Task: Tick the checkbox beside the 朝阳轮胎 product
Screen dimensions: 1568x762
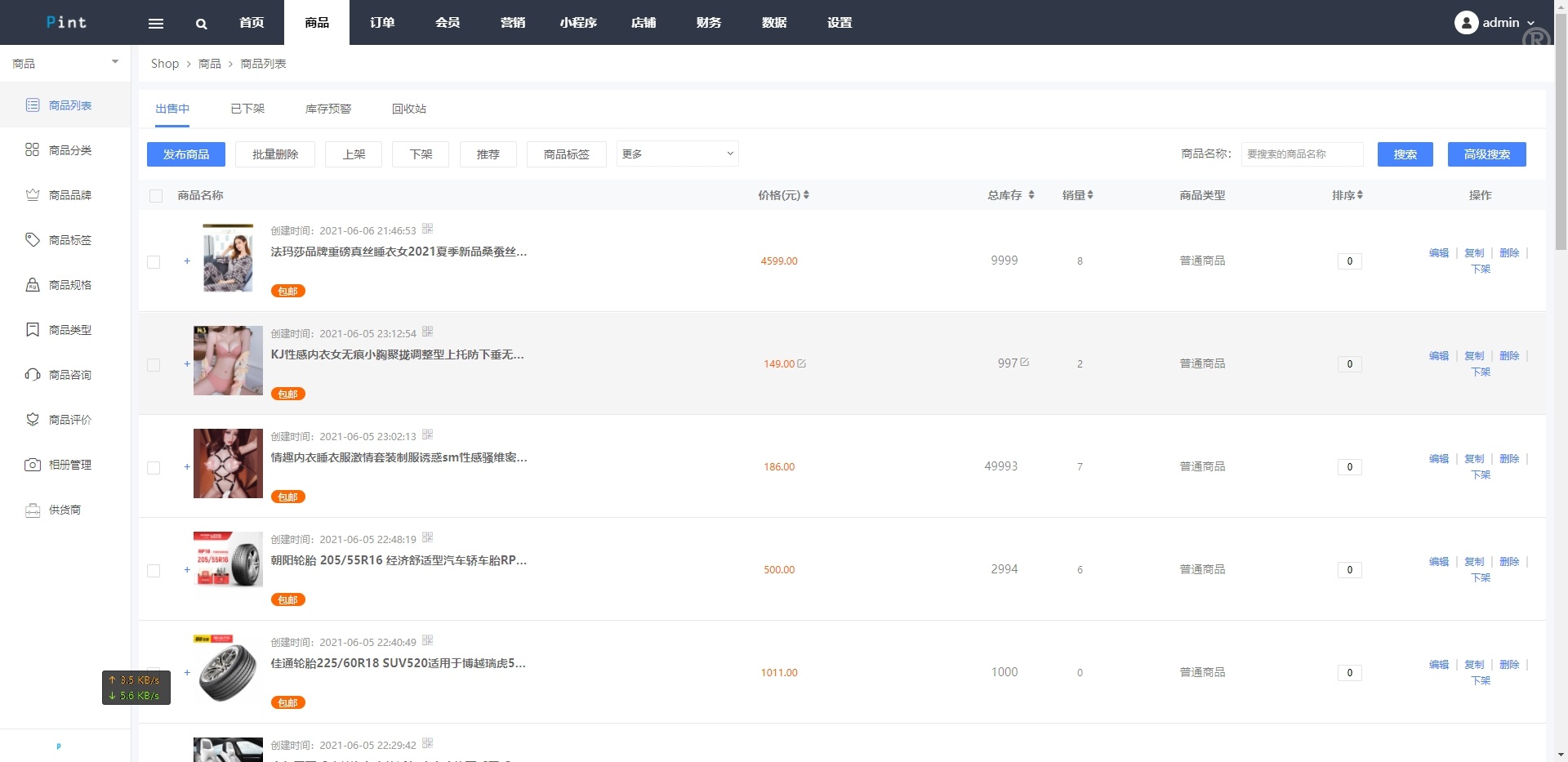Action: click(x=154, y=571)
